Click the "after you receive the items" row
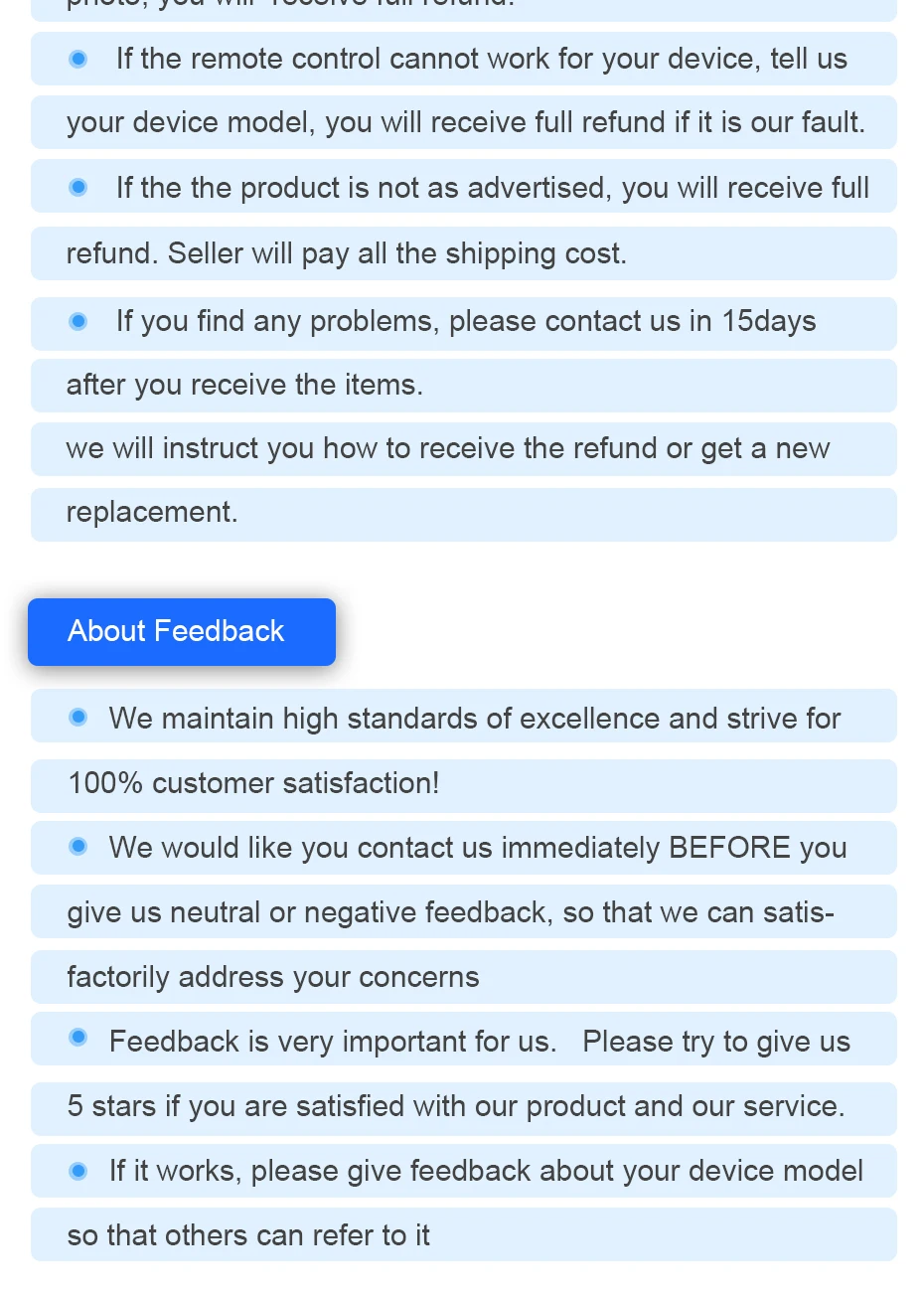 point(244,386)
